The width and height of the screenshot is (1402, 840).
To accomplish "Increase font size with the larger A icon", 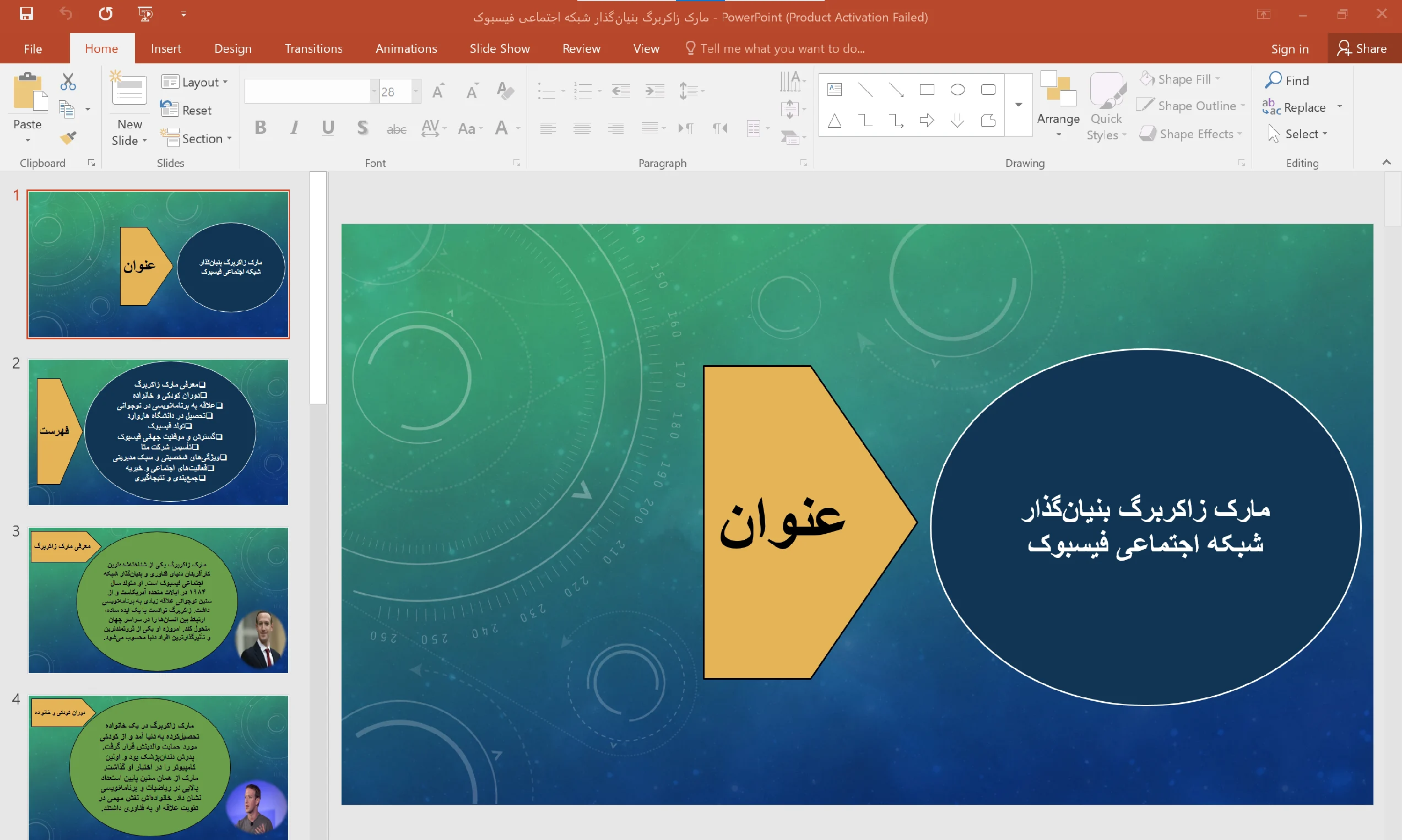I will click(x=437, y=91).
